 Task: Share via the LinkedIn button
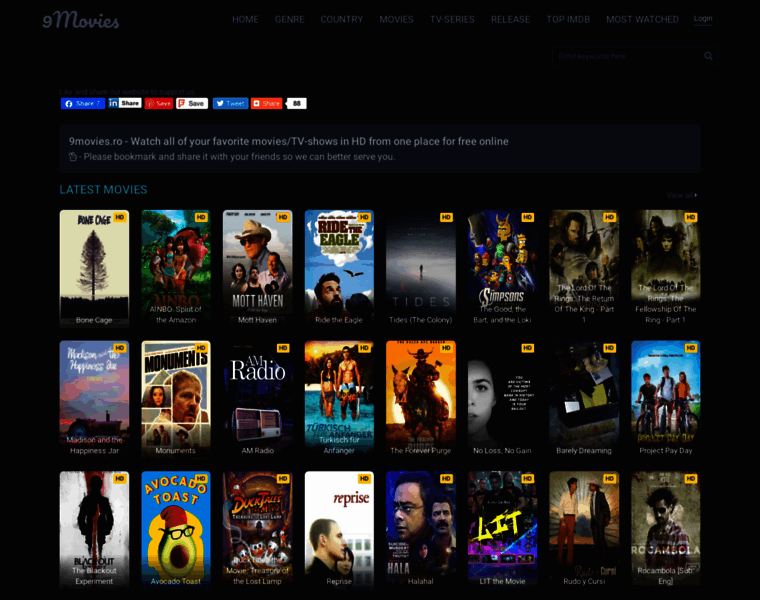(125, 103)
